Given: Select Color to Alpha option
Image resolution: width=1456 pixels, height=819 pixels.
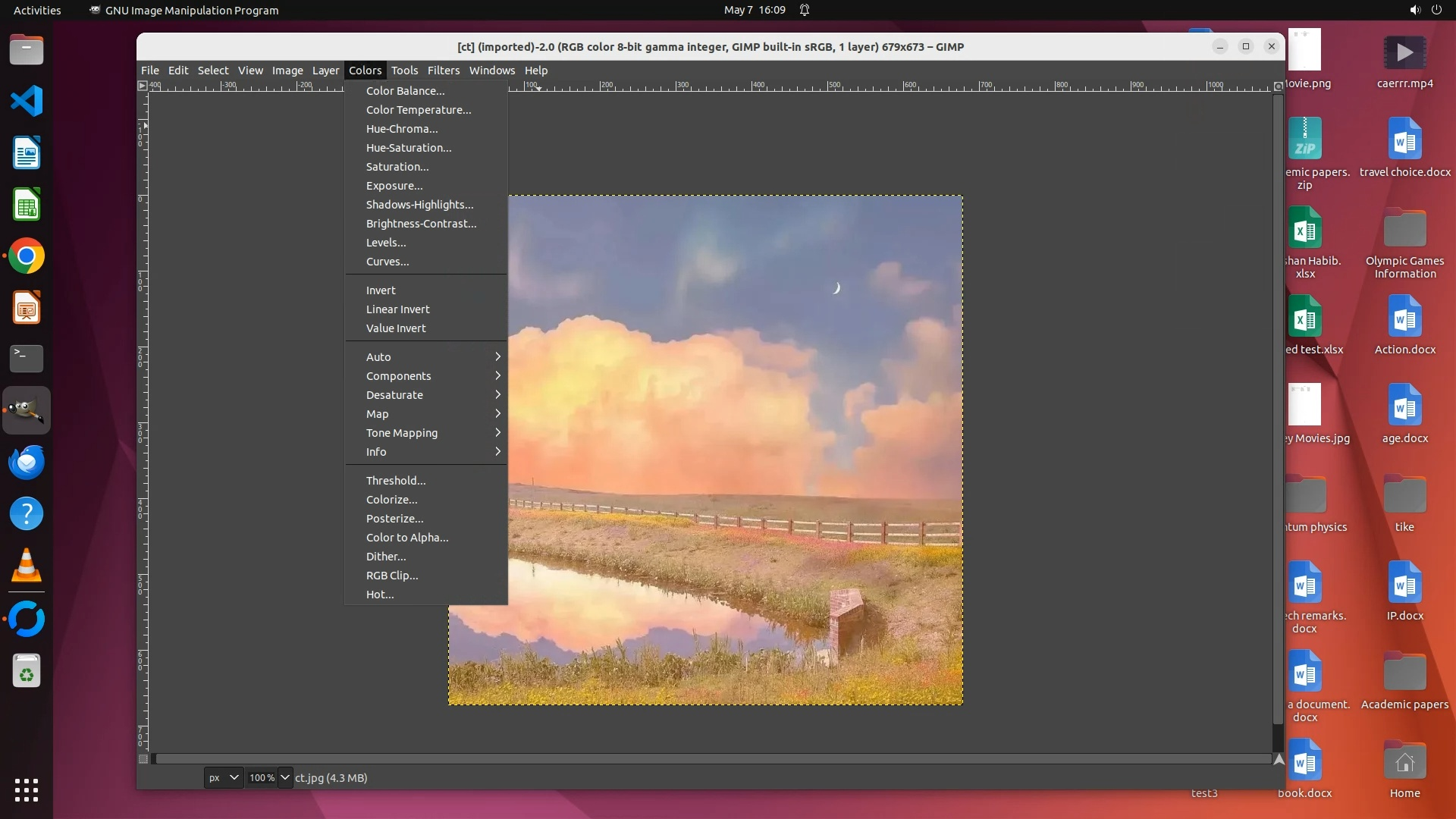Looking at the screenshot, I should pos(407,538).
